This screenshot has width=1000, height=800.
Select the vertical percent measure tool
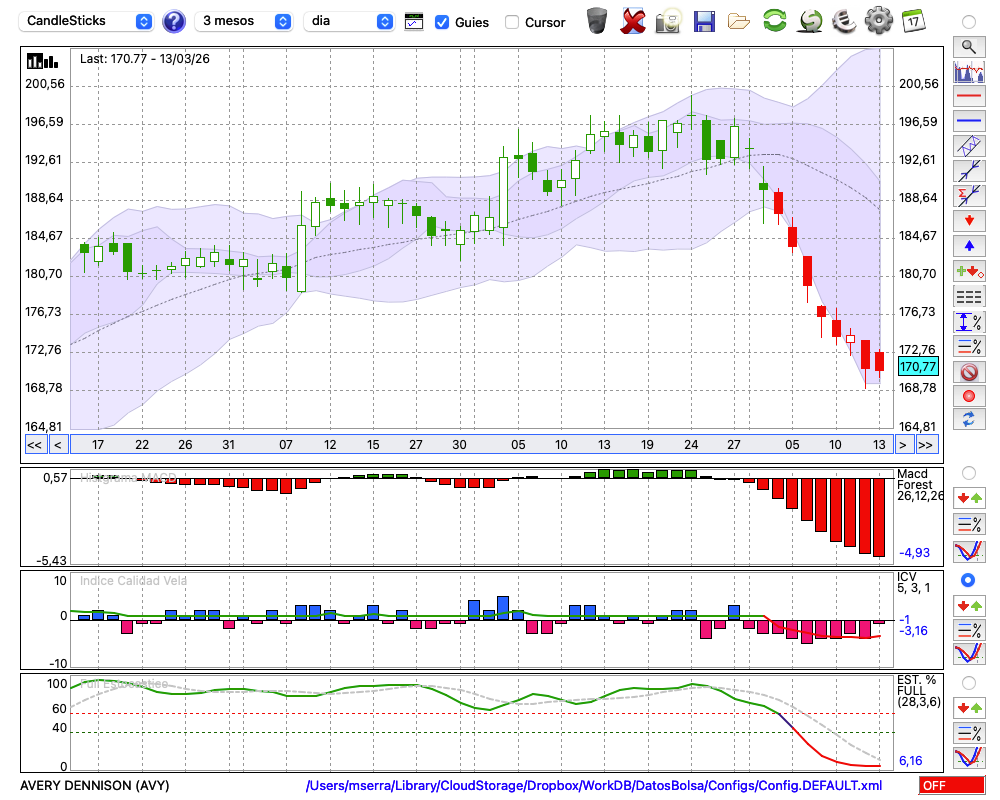pos(969,322)
